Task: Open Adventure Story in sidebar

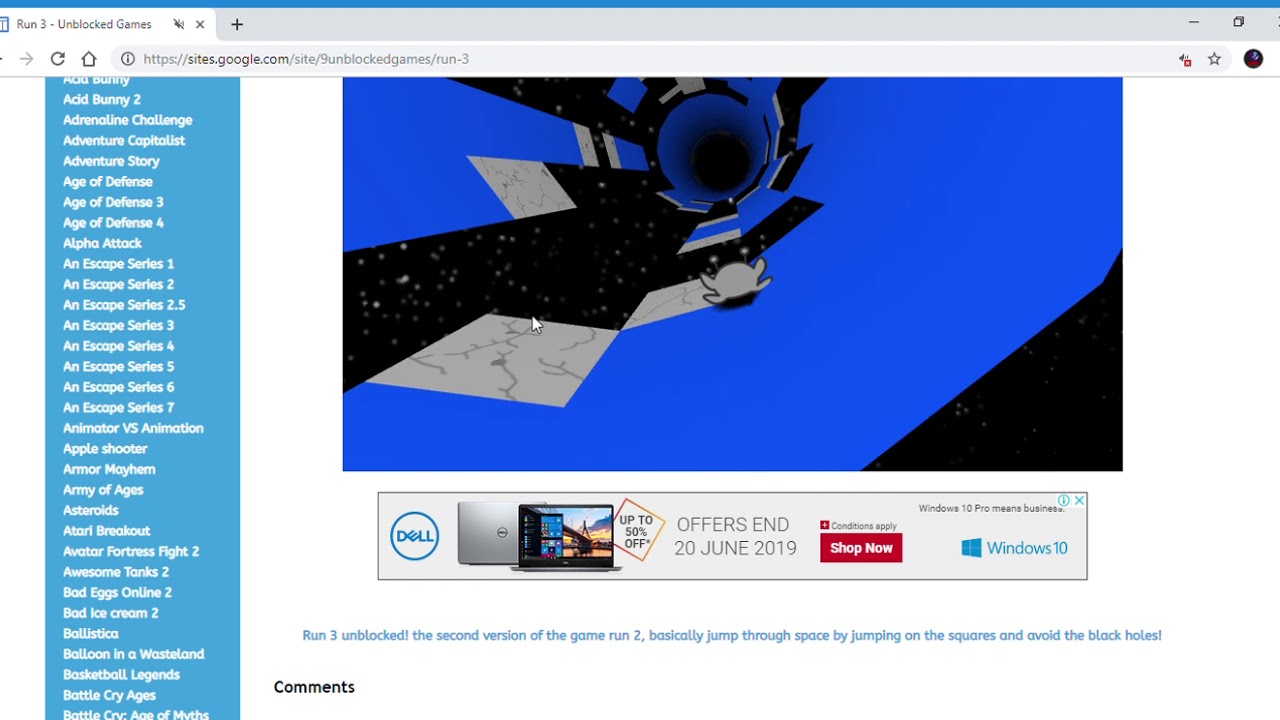Action: (x=111, y=161)
